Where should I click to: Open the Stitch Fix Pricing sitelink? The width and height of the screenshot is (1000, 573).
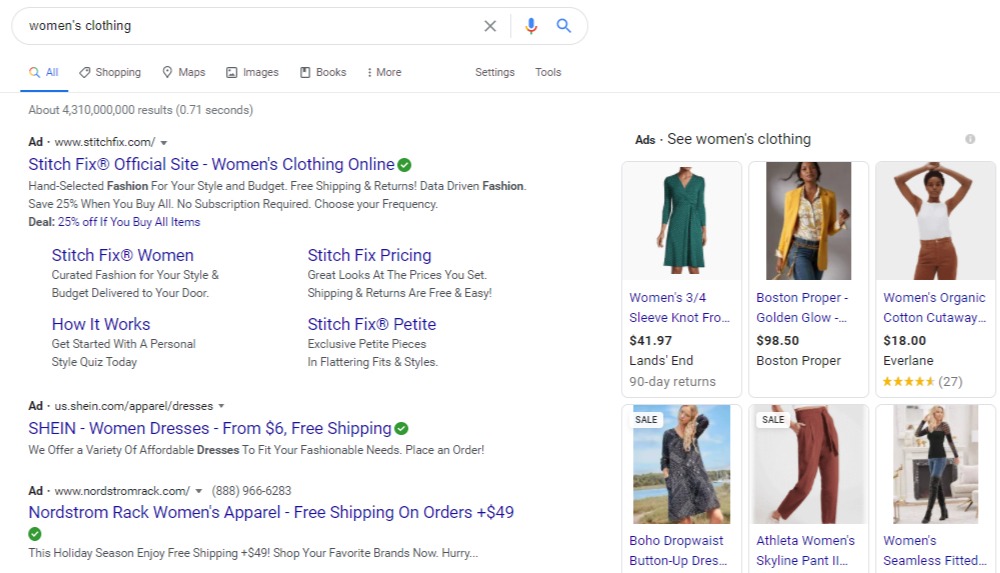point(369,255)
